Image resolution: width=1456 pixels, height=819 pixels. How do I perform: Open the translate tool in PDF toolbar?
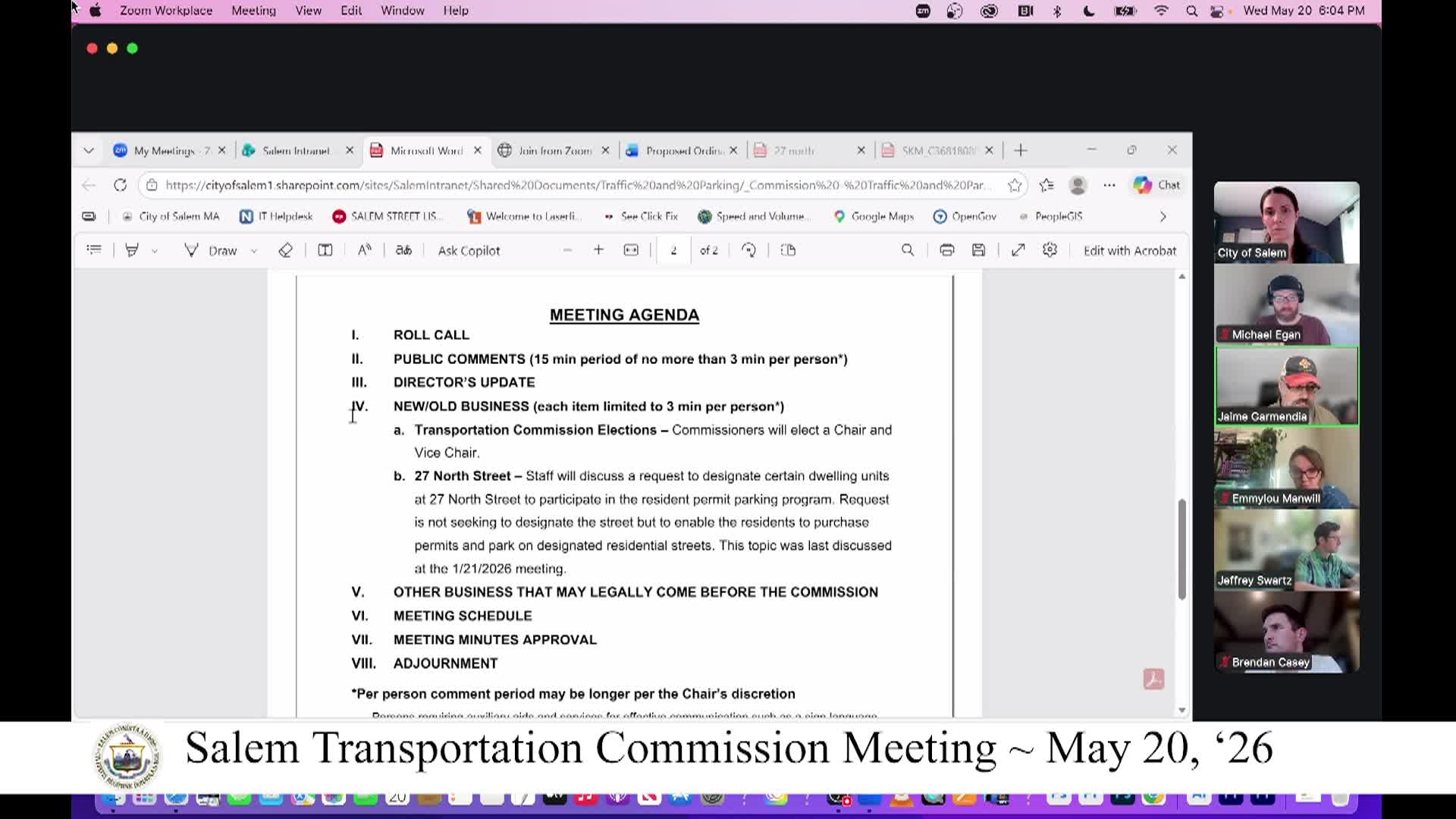click(404, 250)
